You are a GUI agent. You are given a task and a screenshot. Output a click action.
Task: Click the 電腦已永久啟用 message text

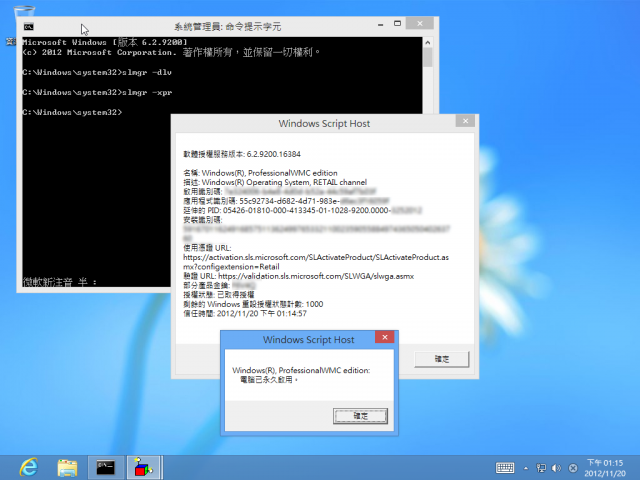[x=269, y=380]
